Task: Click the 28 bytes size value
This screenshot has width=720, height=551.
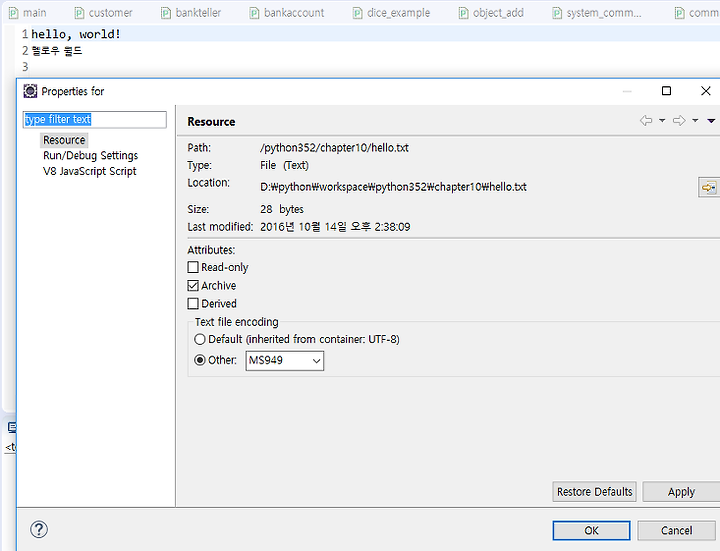Action: pos(282,209)
